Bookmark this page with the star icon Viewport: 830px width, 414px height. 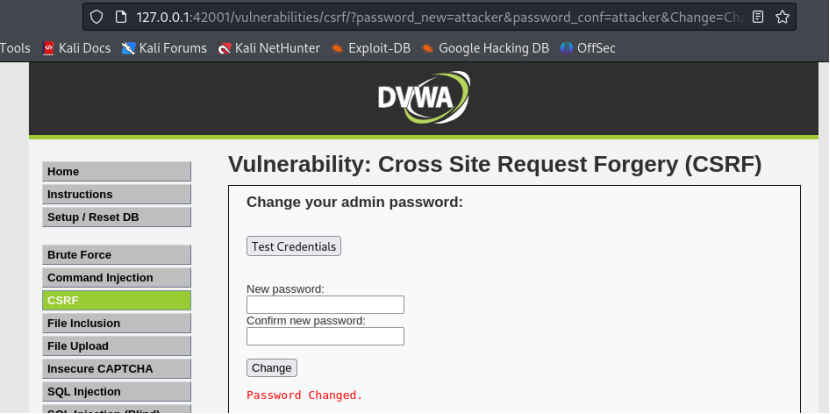pyautogui.click(x=783, y=17)
